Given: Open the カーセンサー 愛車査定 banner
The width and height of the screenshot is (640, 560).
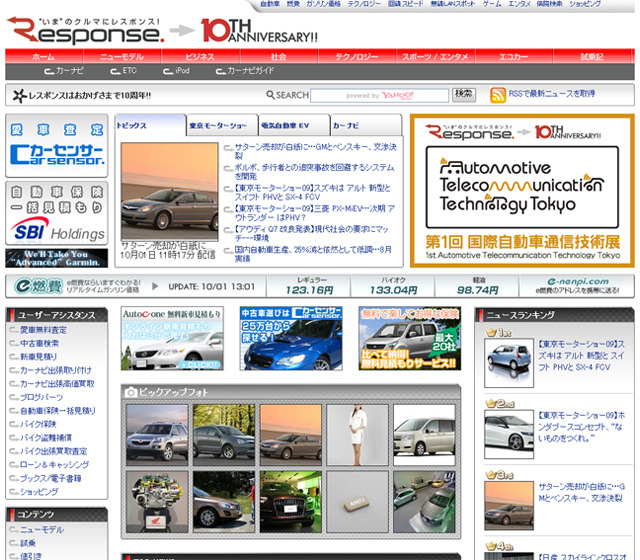Looking at the screenshot, I should pos(57,146).
